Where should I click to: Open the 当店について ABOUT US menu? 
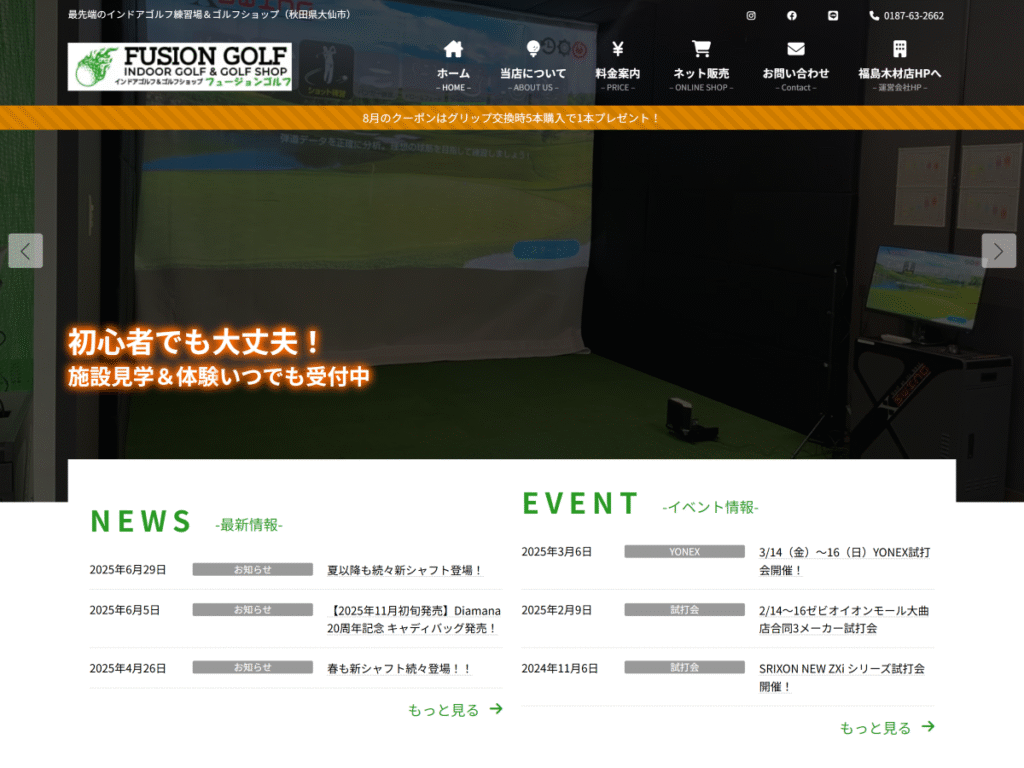tap(533, 66)
